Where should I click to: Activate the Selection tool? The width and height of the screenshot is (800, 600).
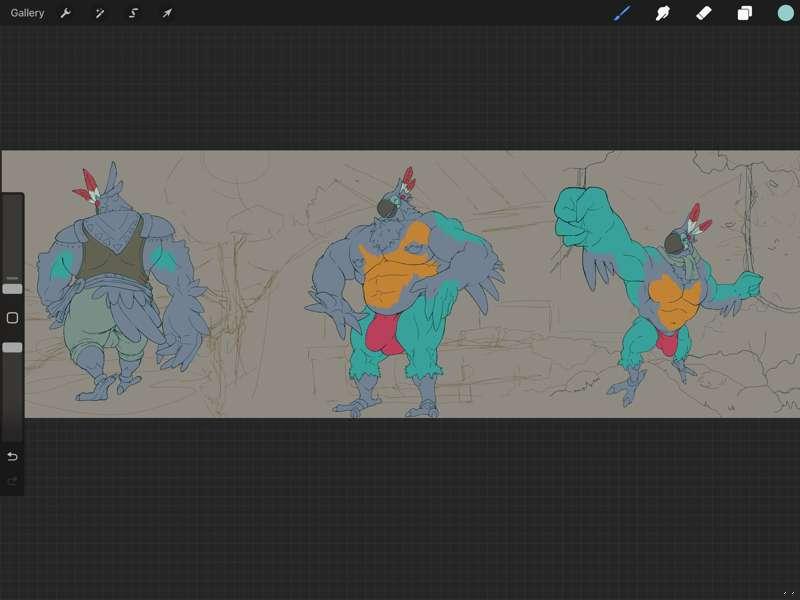click(x=133, y=13)
